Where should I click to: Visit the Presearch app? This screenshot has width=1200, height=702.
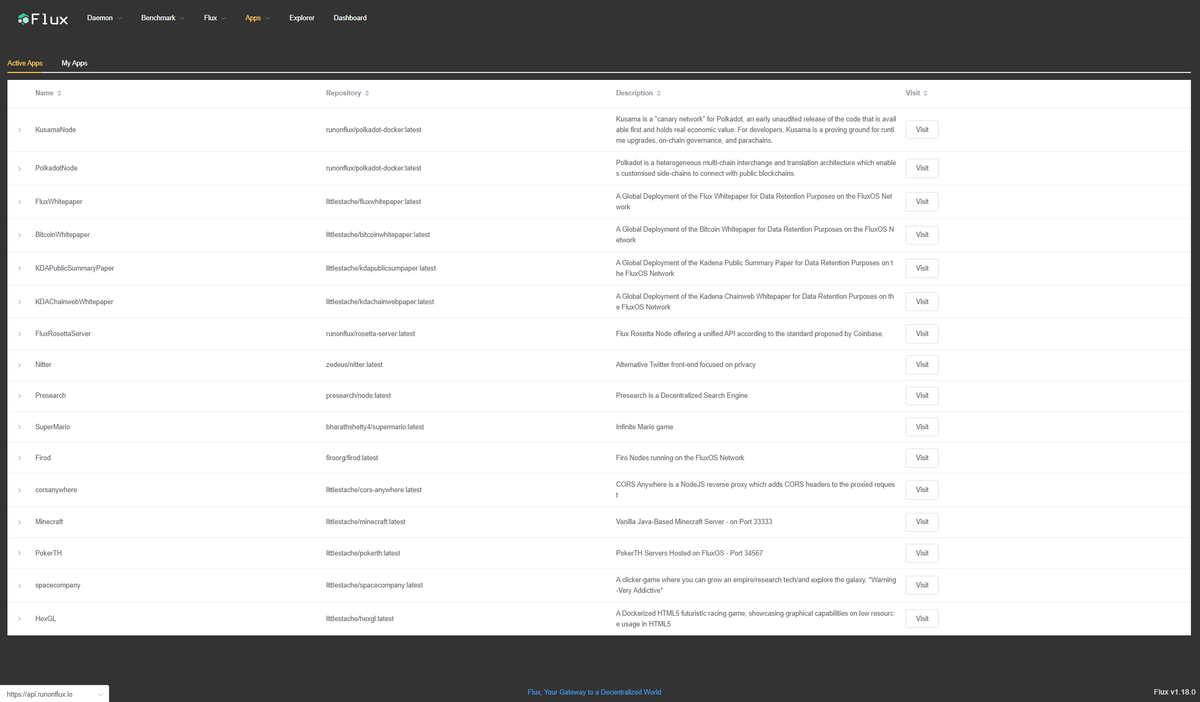point(922,396)
